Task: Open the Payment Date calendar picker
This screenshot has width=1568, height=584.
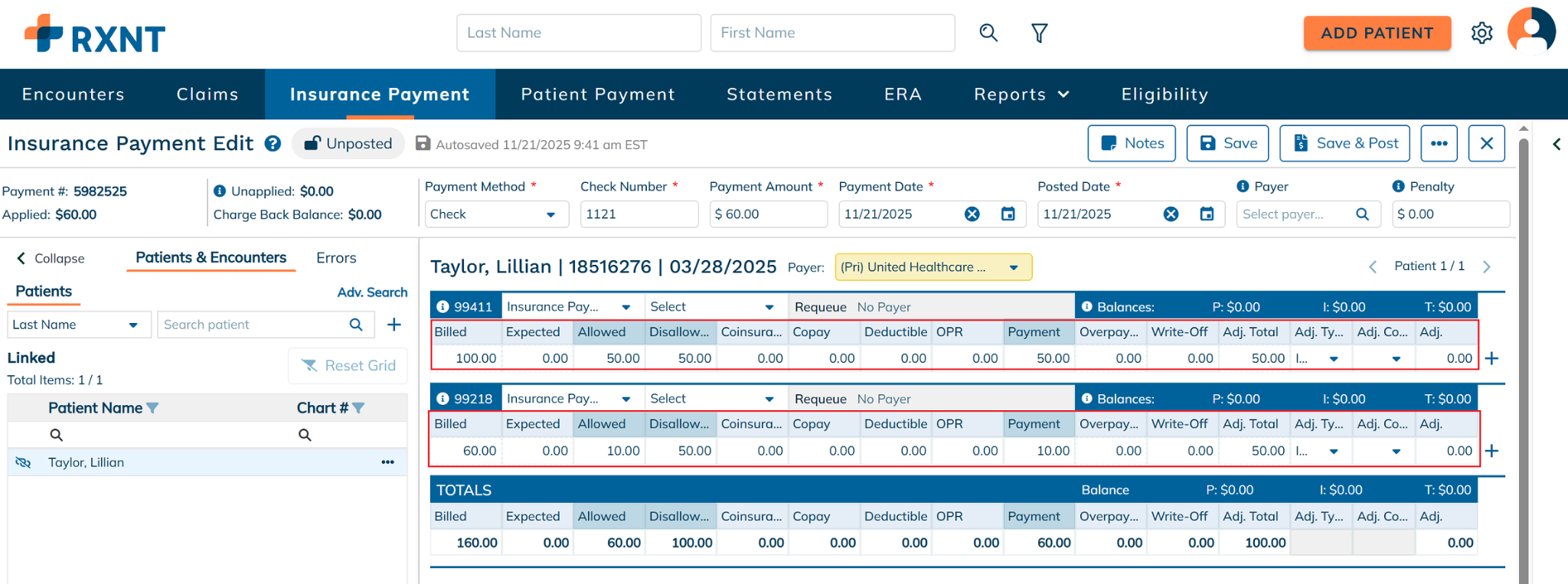Action: 1008,214
